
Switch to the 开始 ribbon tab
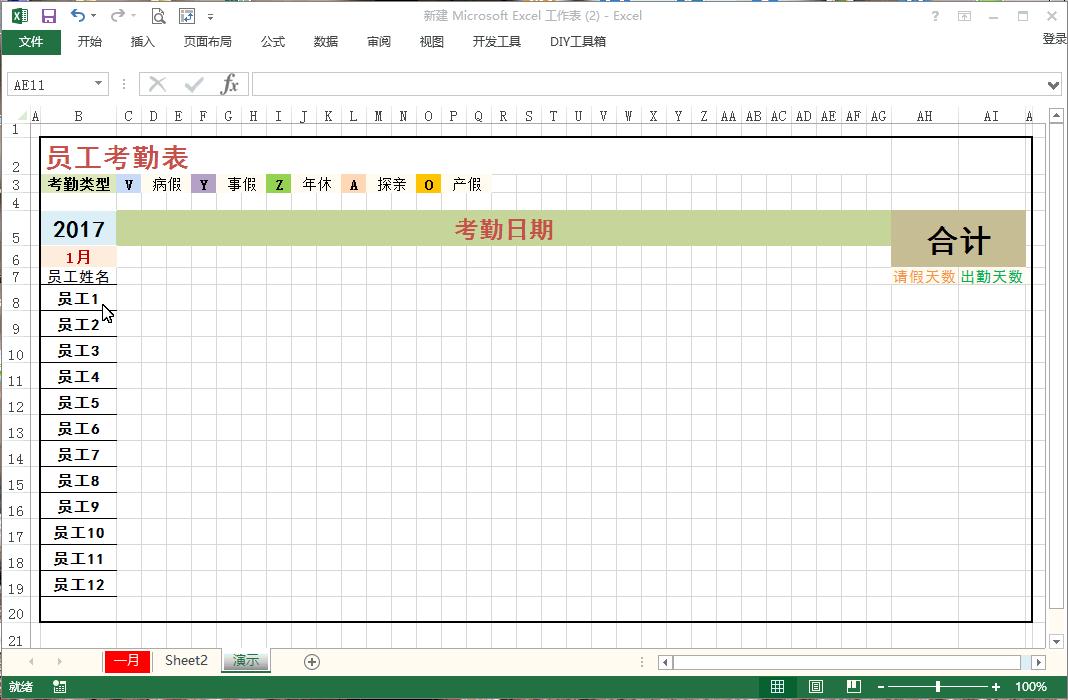click(x=90, y=41)
